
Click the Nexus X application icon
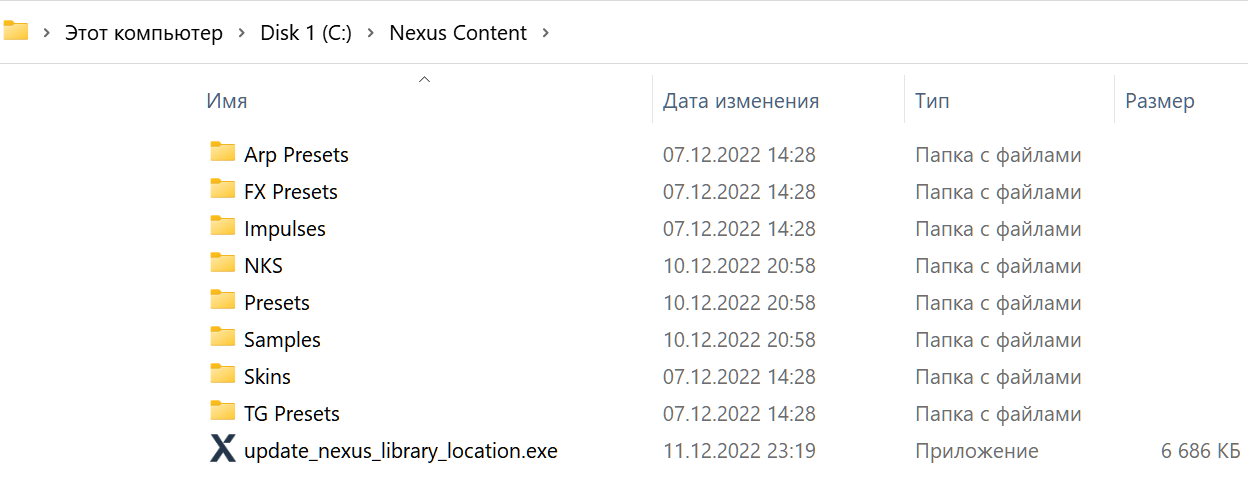pyautogui.click(x=223, y=450)
